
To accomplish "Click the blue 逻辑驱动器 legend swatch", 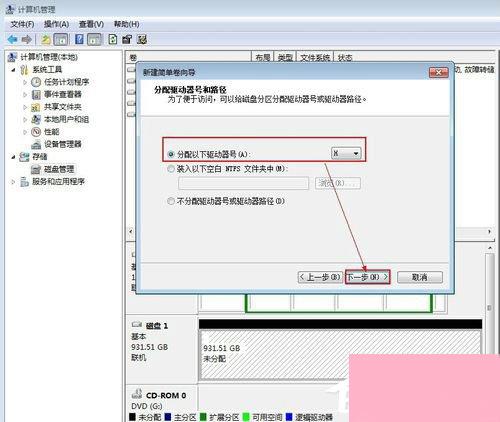I will 289,417.
